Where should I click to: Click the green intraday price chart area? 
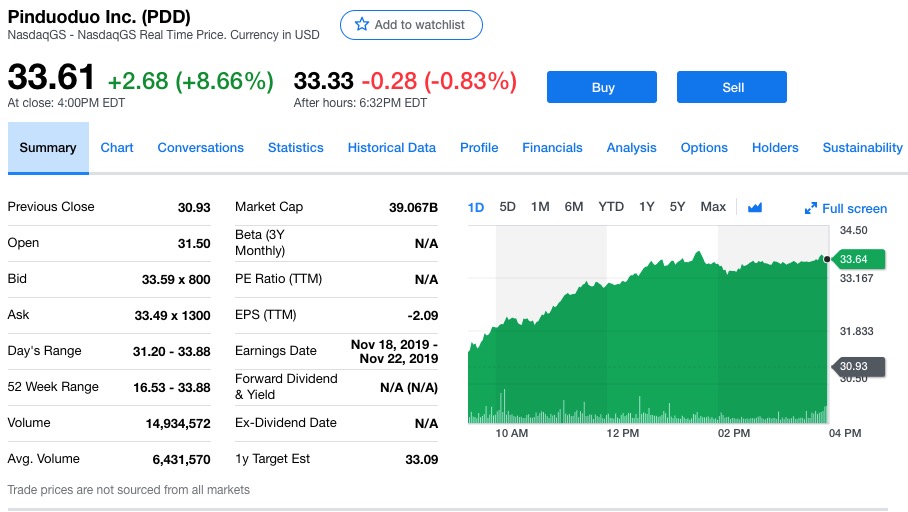[x=647, y=336]
